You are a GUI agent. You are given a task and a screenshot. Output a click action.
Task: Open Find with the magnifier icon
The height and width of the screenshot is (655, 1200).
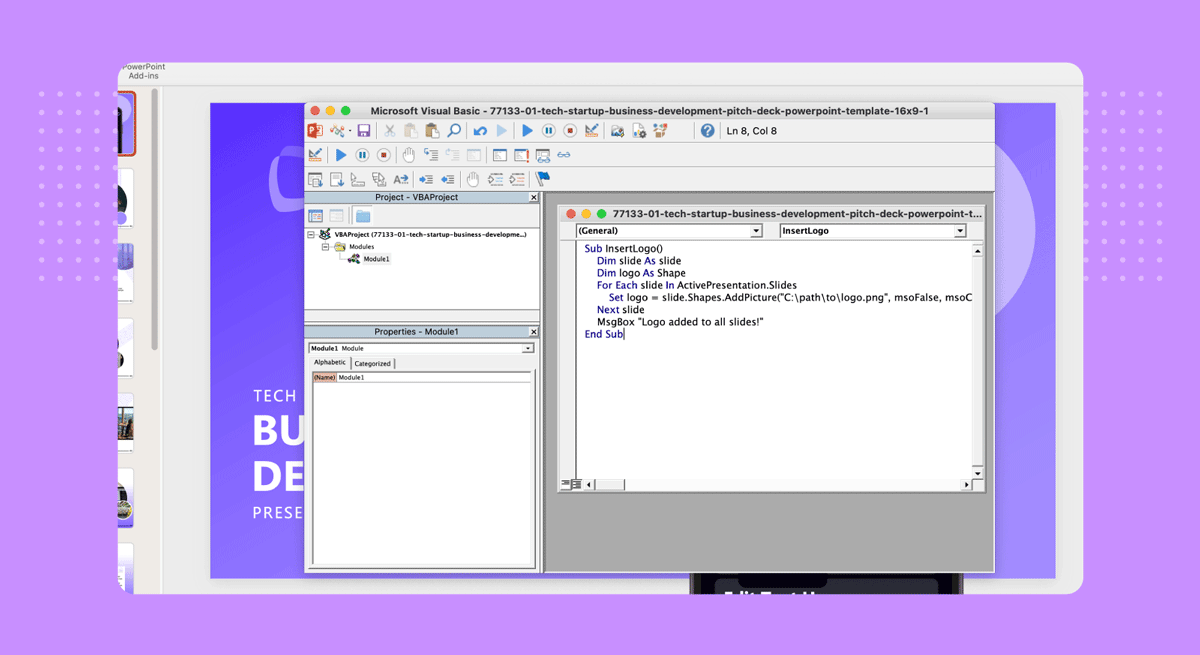(454, 131)
